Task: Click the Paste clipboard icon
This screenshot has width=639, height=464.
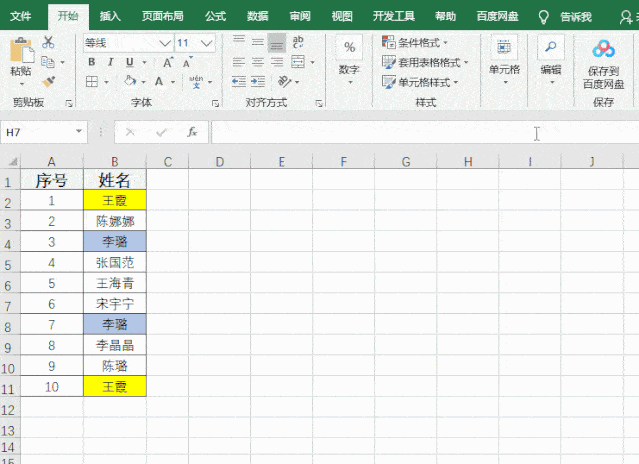Action: (21, 51)
